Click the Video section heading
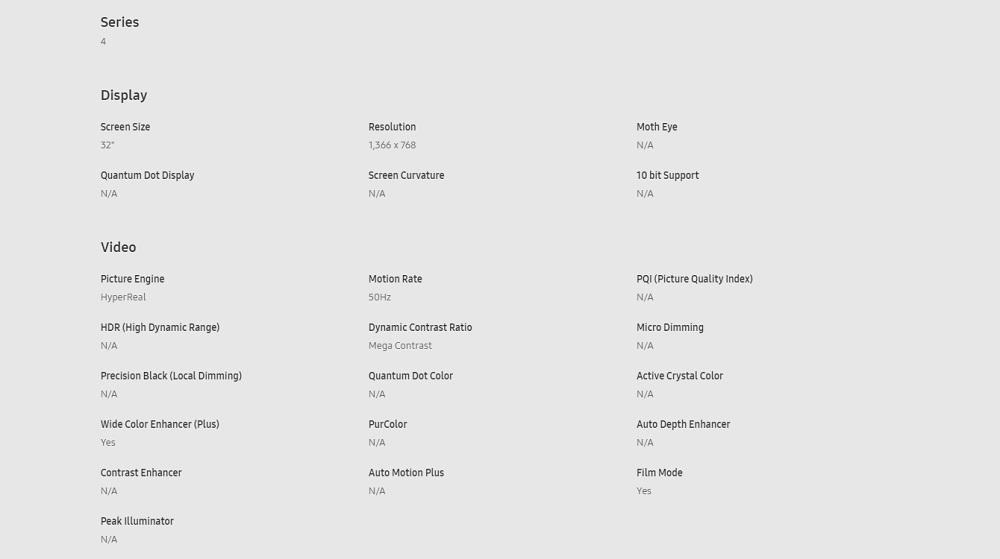This screenshot has height=559, width=1000. 118,247
